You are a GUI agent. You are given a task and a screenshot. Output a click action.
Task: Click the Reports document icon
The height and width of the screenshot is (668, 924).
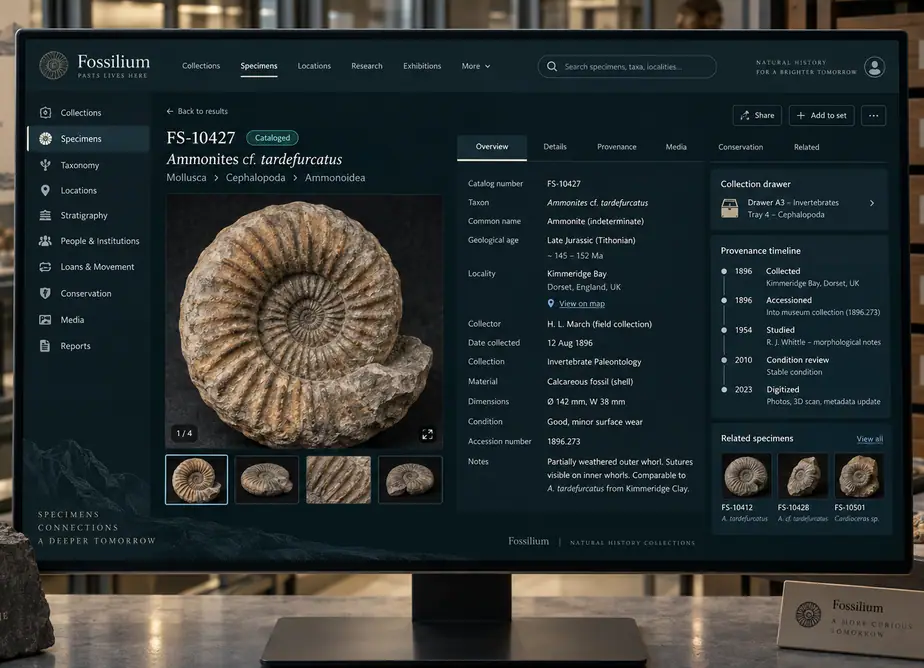pos(45,346)
